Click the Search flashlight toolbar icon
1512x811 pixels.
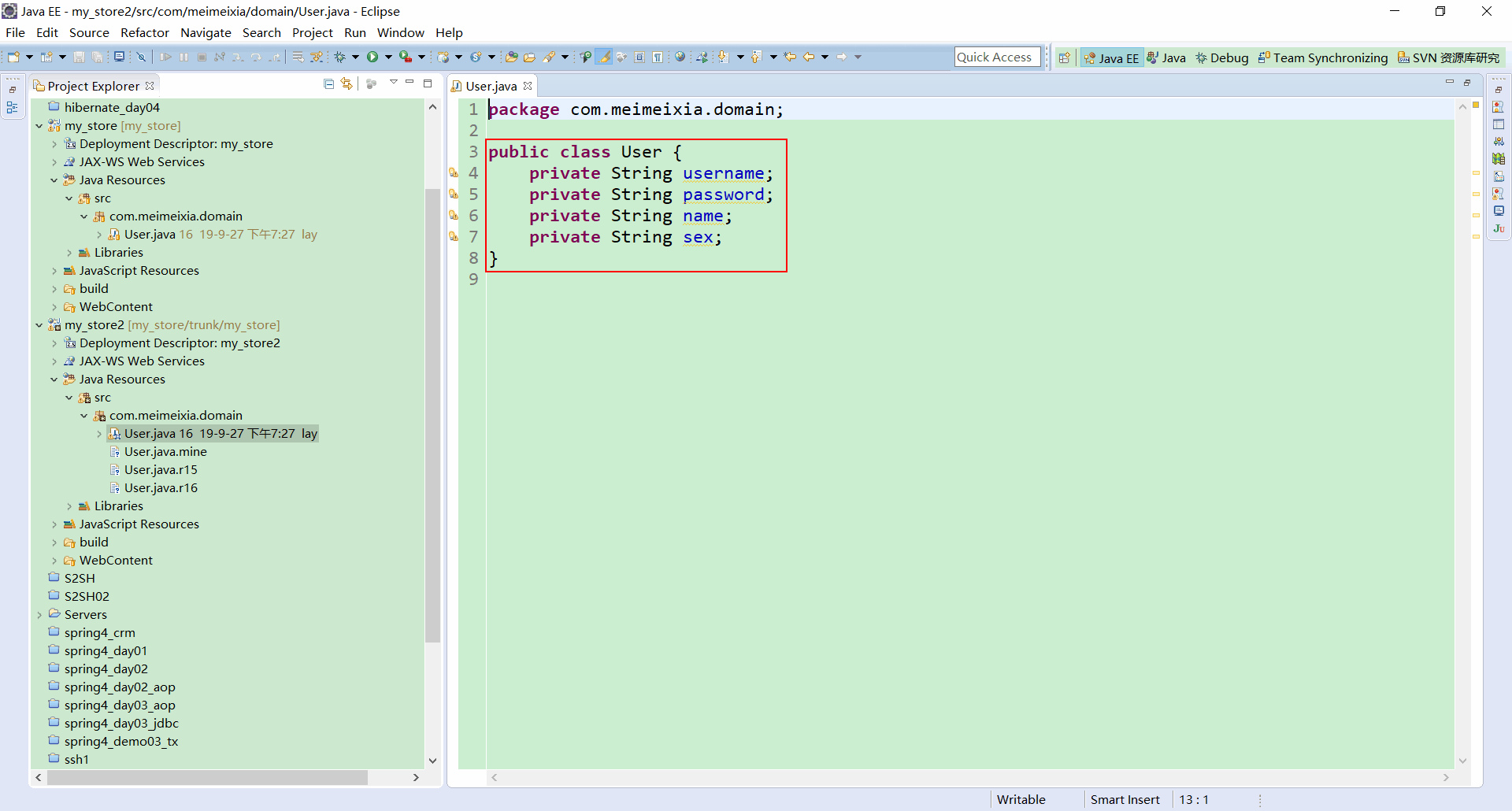(549, 57)
